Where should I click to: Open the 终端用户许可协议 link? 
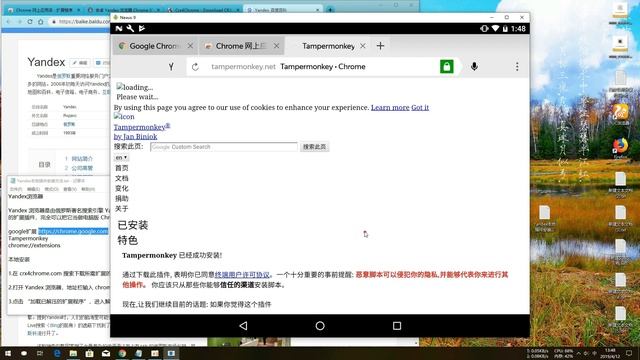point(242,275)
